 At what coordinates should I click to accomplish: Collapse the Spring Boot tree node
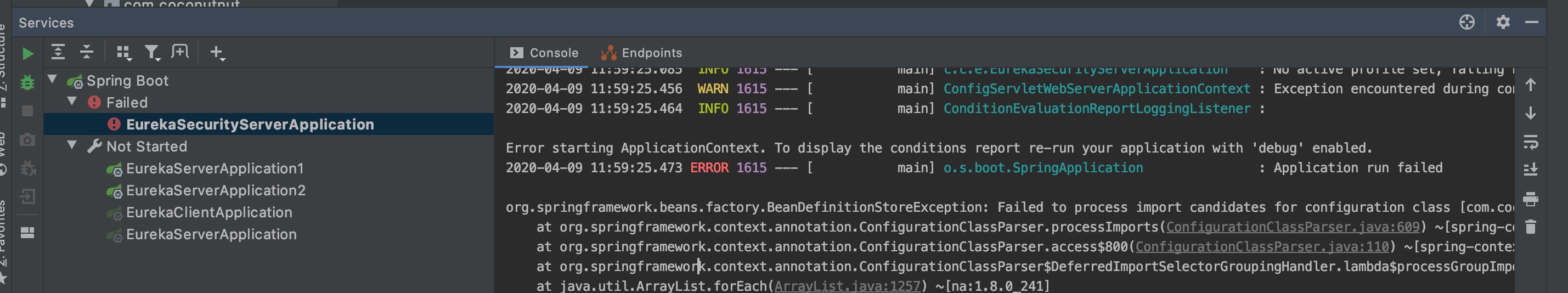[53, 79]
